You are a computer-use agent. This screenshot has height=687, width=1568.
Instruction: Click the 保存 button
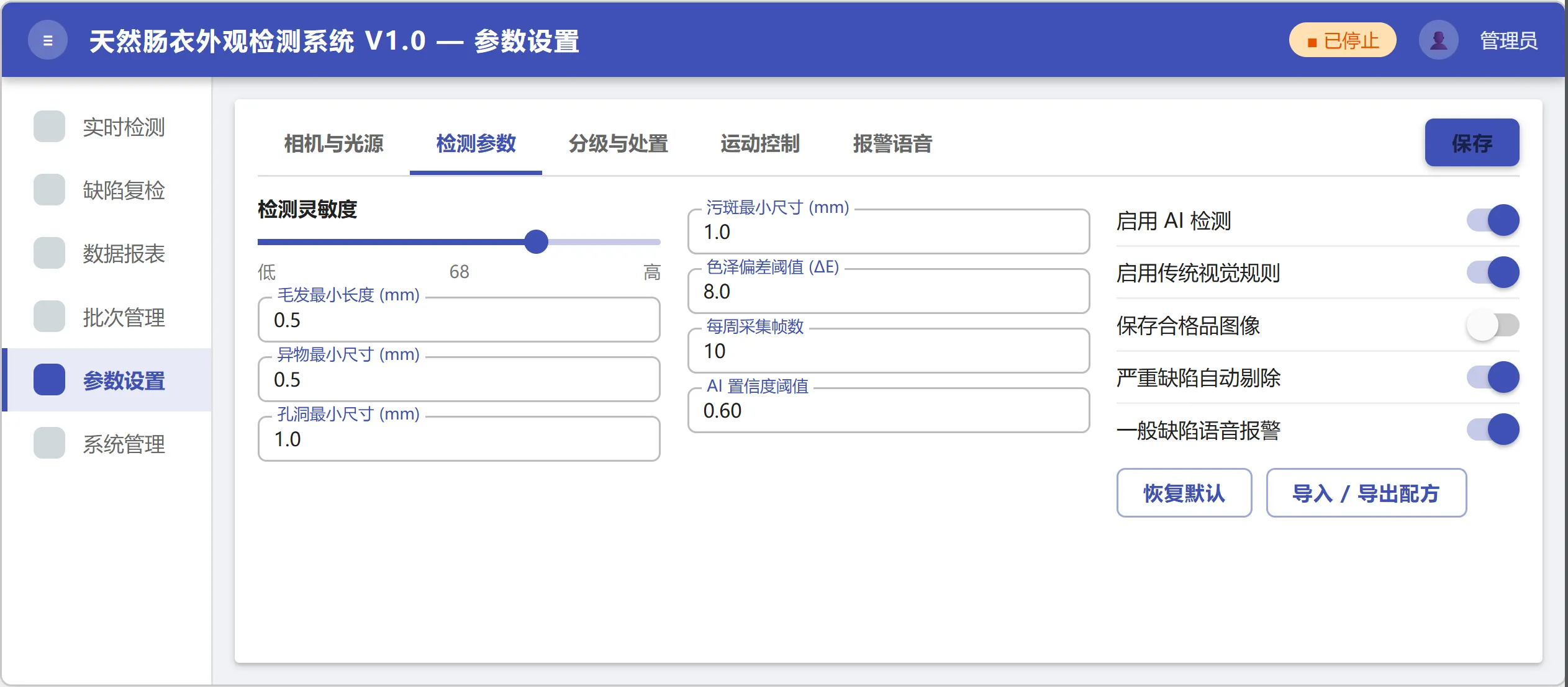[1472, 143]
